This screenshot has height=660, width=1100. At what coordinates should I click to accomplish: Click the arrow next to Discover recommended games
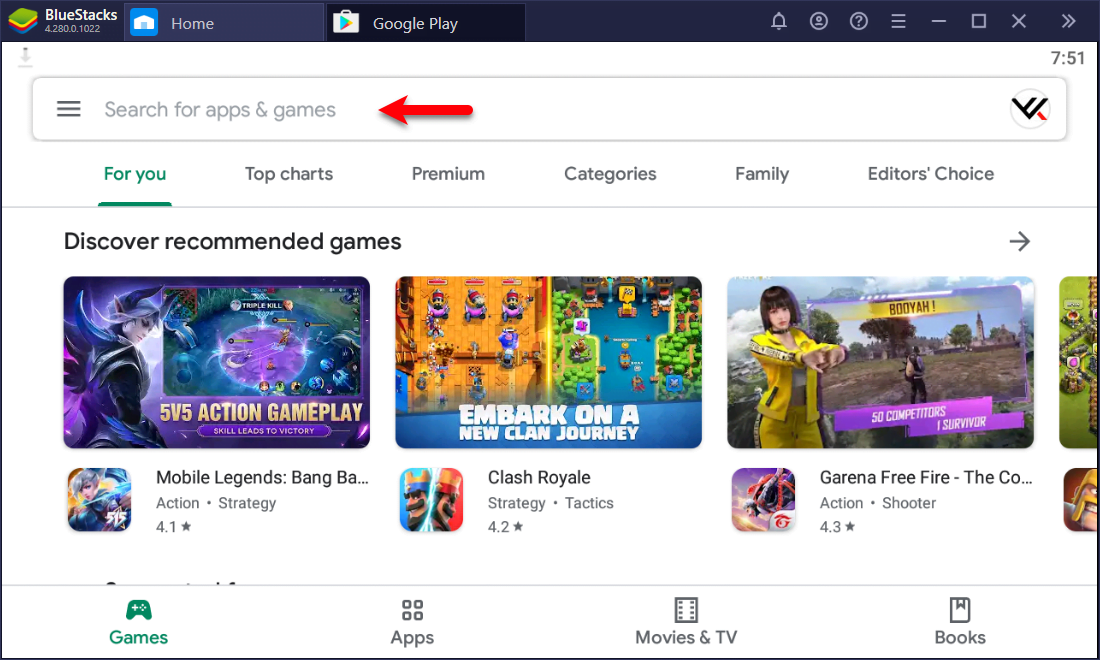pyautogui.click(x=1020, y=241)
